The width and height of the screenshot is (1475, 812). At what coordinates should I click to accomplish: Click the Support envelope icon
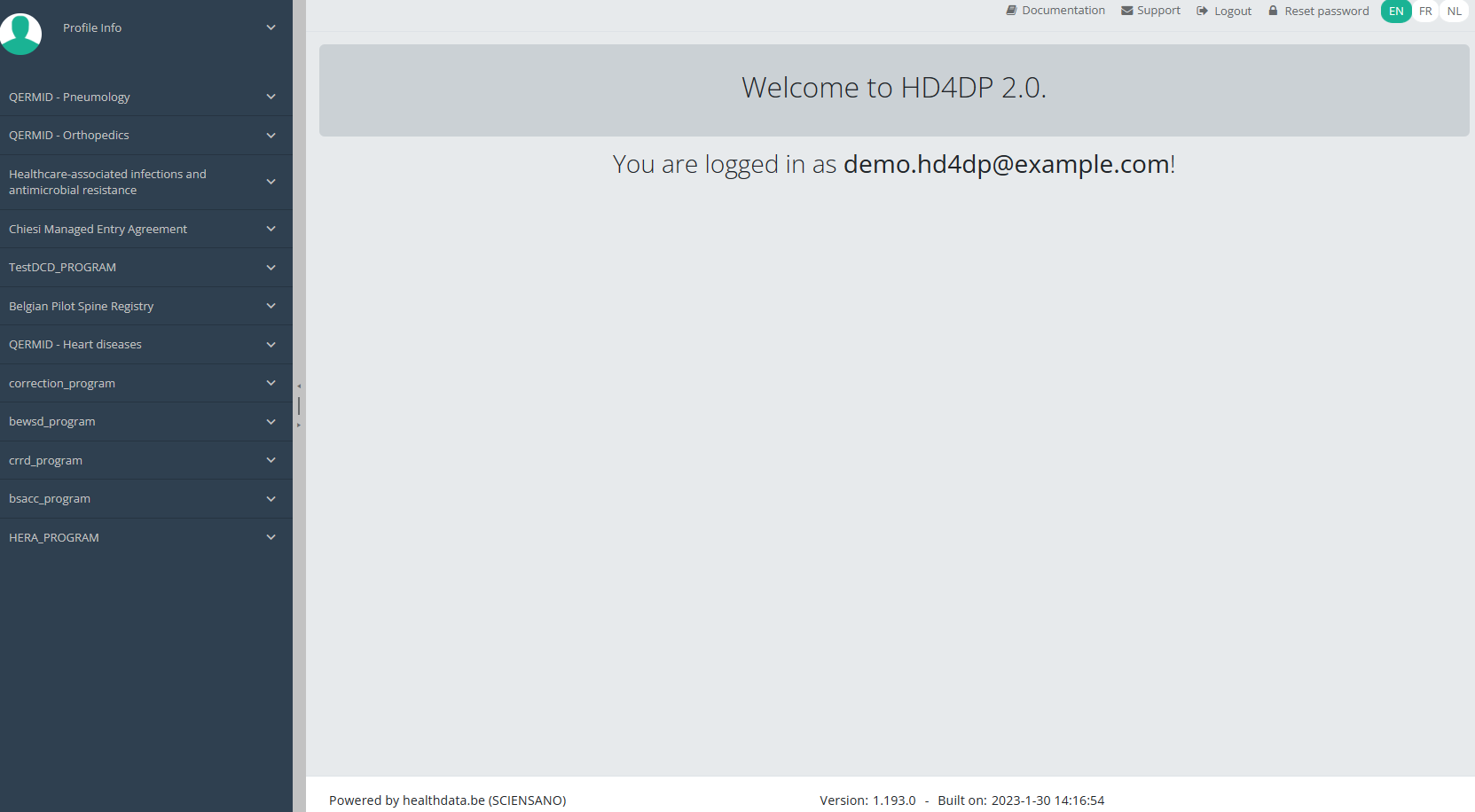1126,11
